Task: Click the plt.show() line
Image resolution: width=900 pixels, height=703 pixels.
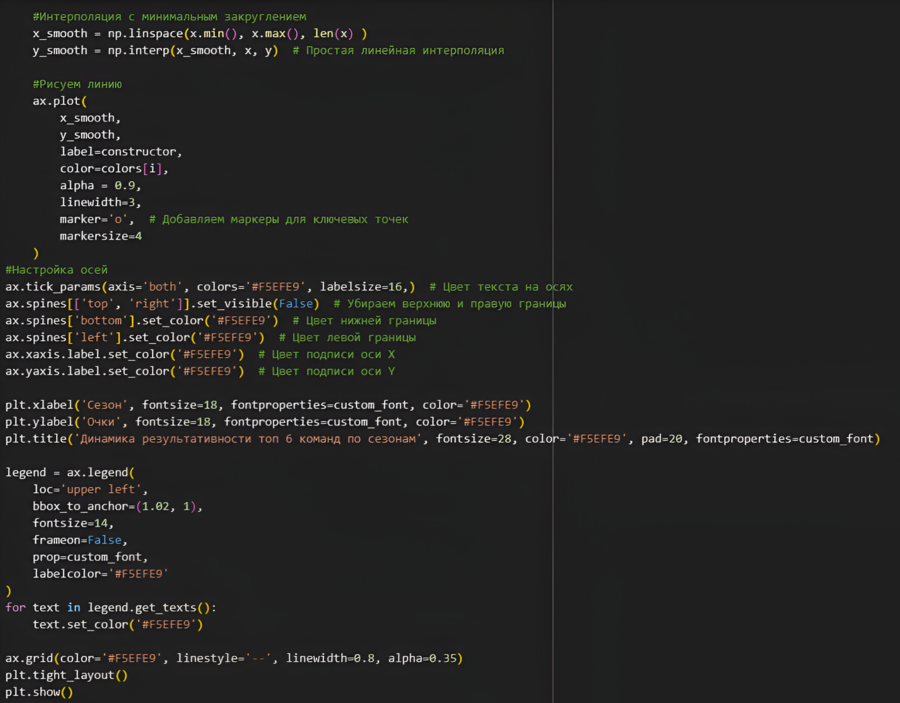Action: pos(39,692)
